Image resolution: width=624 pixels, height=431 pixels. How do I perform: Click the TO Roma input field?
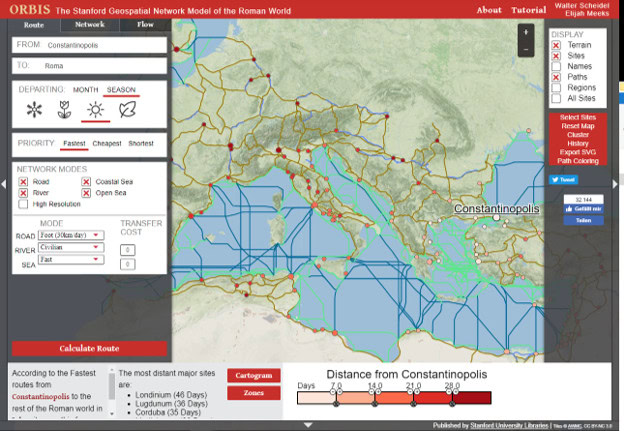coord(89,66)
